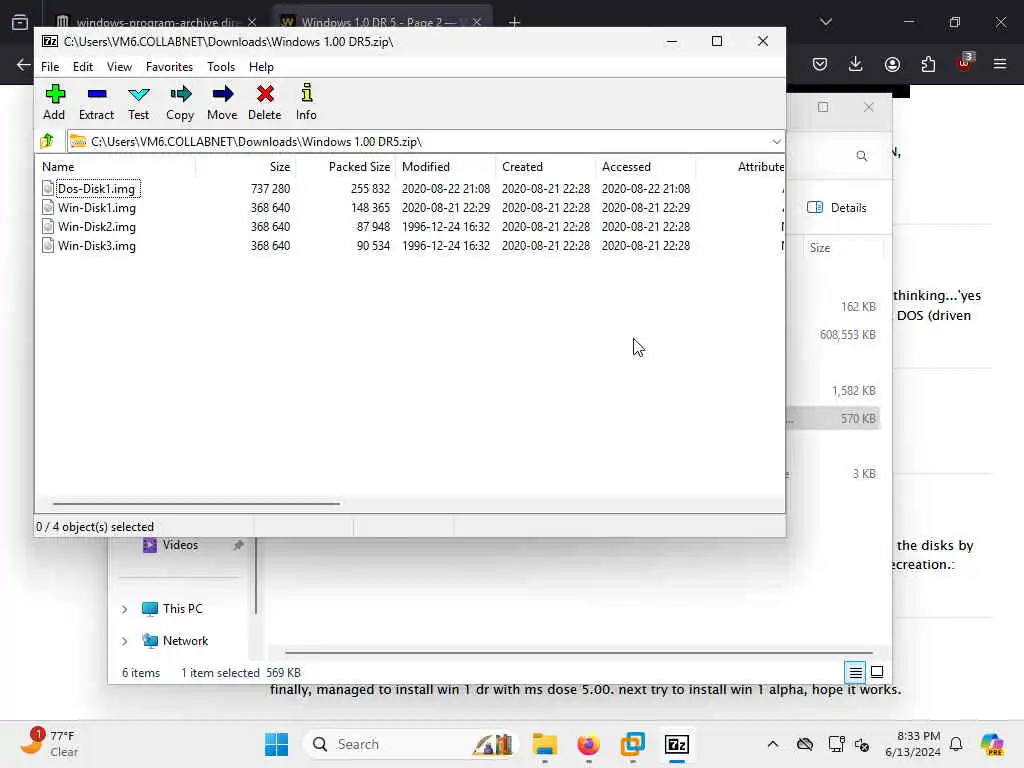Expand the This PC tree node
The image size is (1024, 768).
(124, 609)
